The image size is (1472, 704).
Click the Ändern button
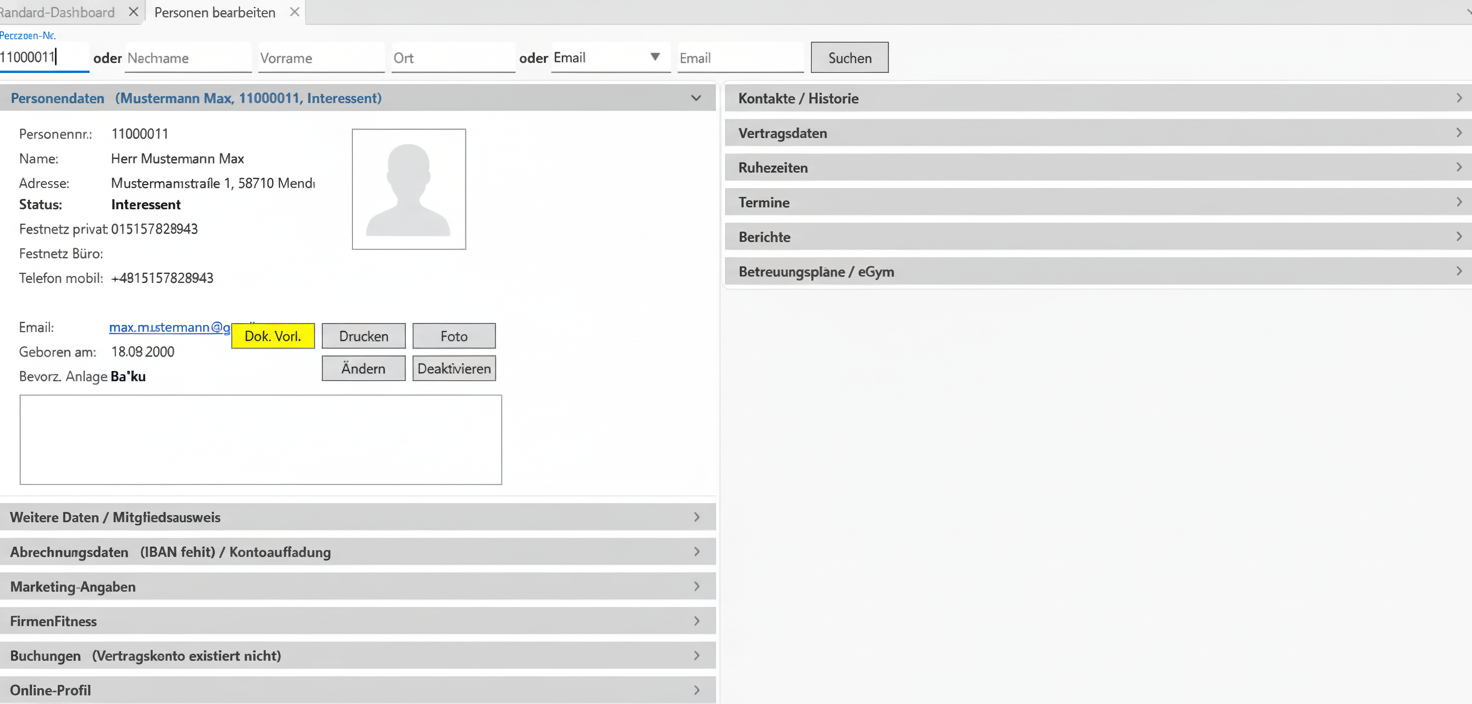pyautogui.click(x=363, y=369)
